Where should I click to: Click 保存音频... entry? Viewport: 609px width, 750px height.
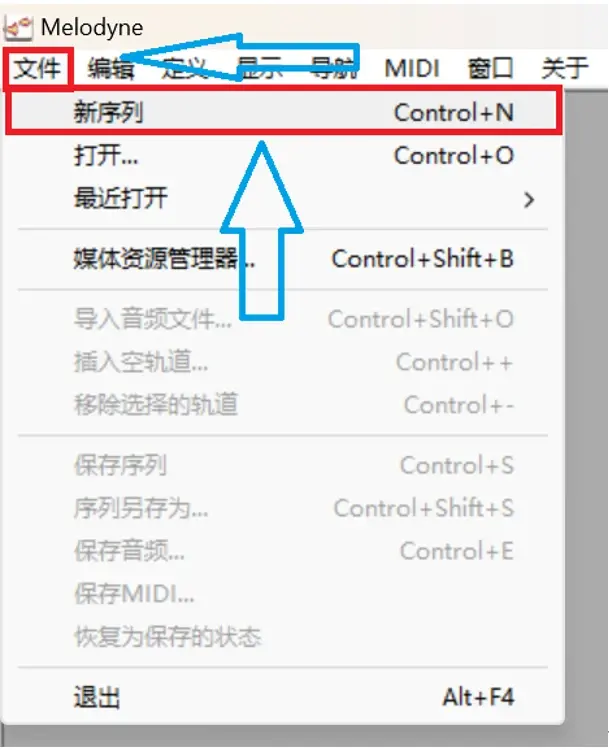tap(283, 551)
